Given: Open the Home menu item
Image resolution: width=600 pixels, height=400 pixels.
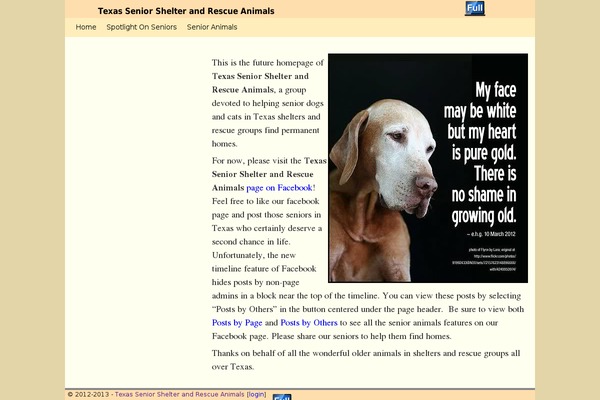Looking at the screenshot, I should click(86, 27).
